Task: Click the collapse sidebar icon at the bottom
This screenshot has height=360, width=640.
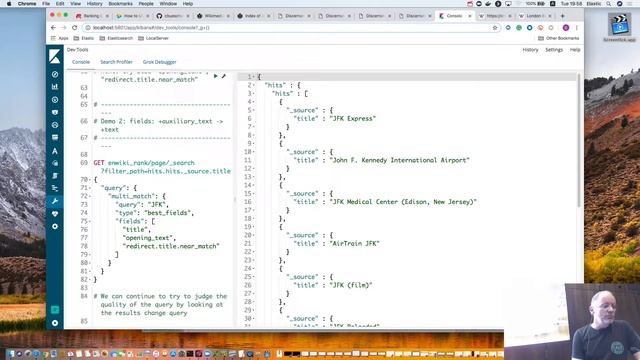Action: pyautogui.click(x=55, y=323)
